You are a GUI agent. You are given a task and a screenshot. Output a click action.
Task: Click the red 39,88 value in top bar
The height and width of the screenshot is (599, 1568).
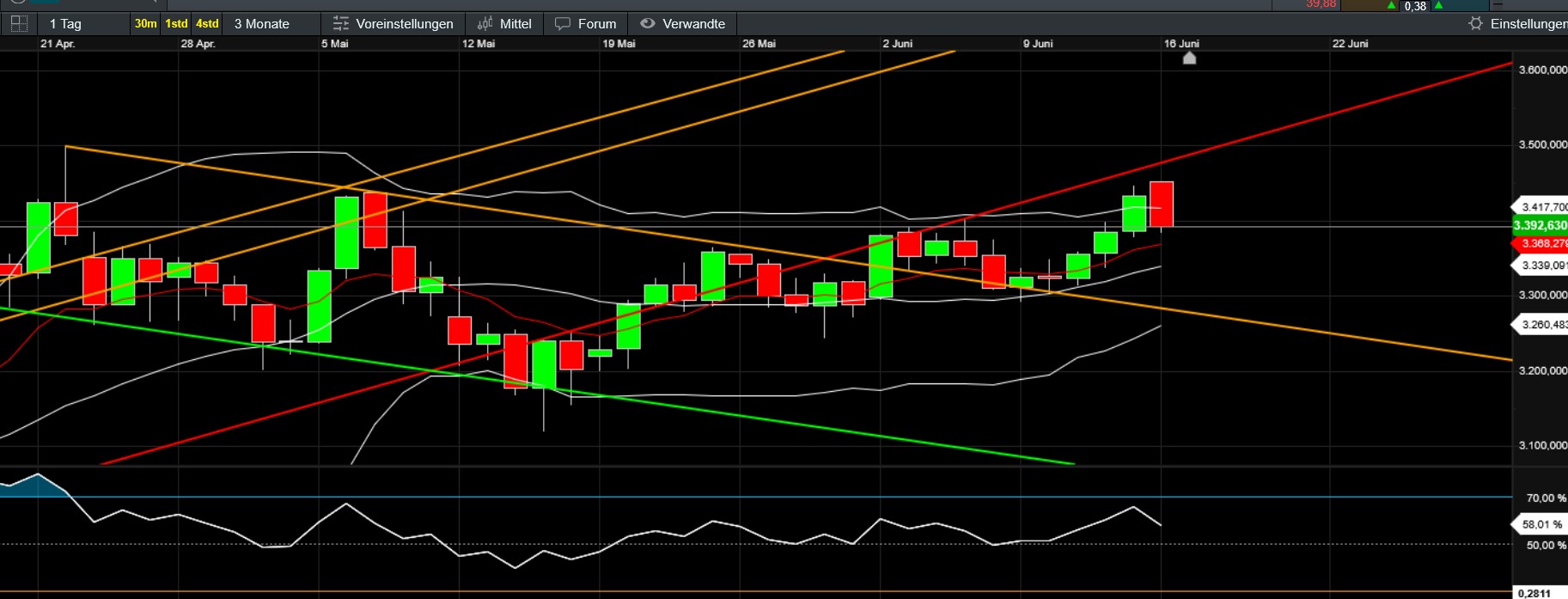1321,4
